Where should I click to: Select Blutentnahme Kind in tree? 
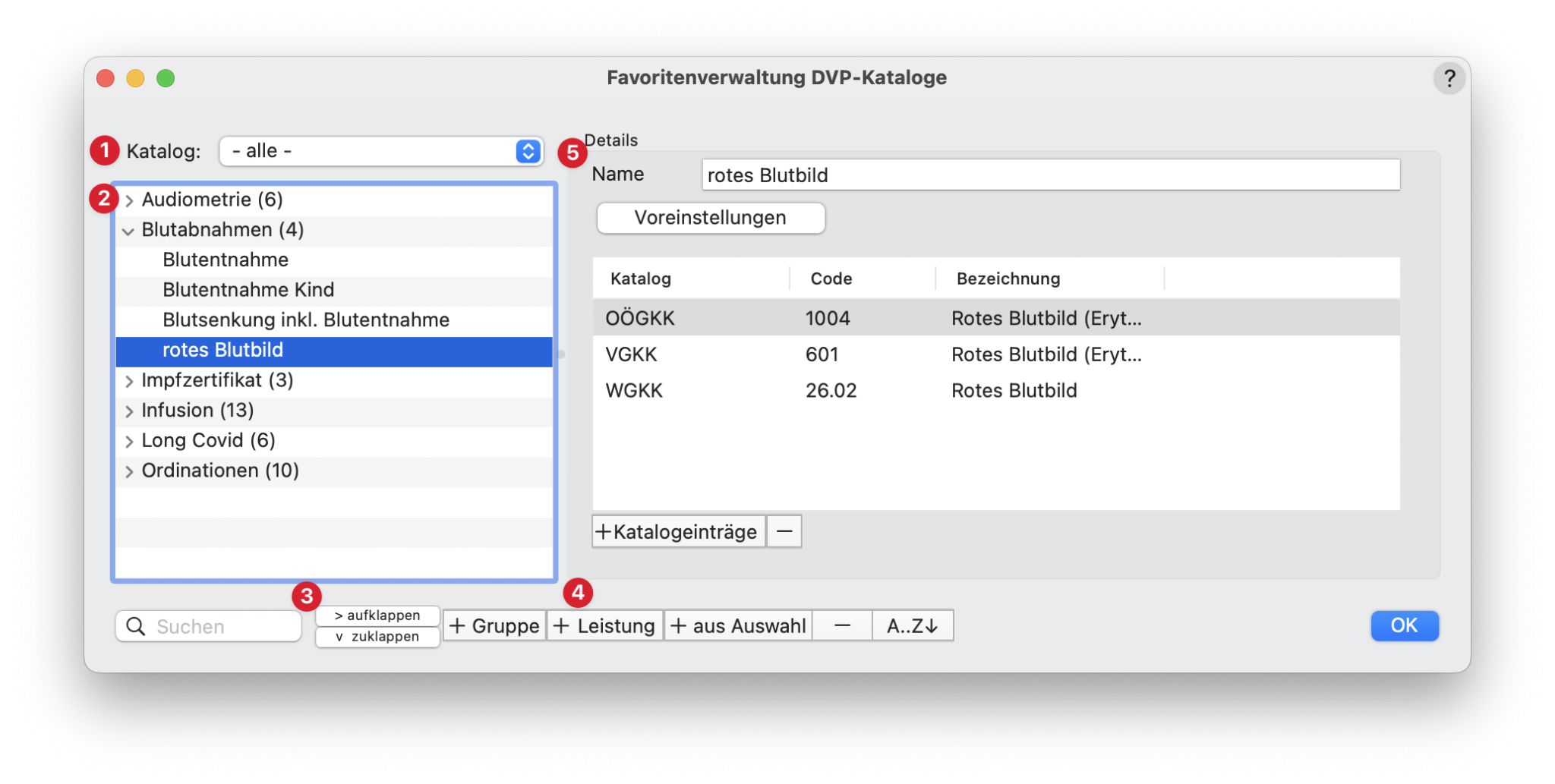coord(248,290)
